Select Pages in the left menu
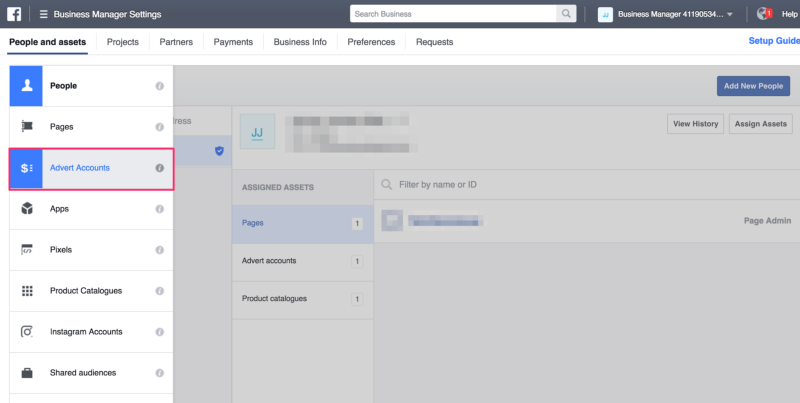800x403 pixels. (91, 127)
